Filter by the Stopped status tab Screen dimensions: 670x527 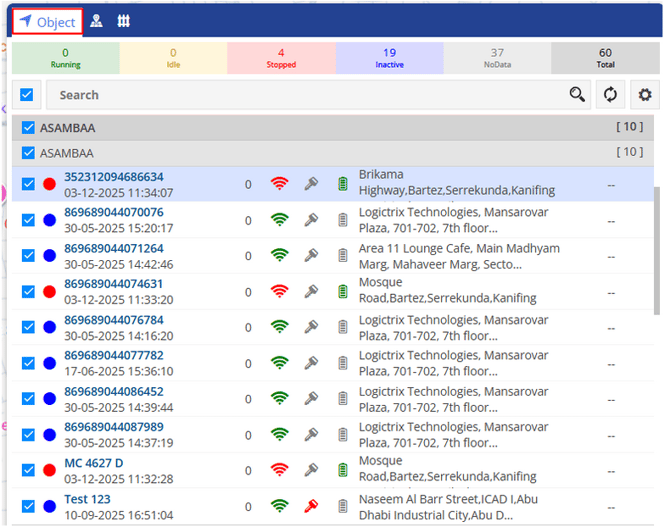click(x=281, y=58)
